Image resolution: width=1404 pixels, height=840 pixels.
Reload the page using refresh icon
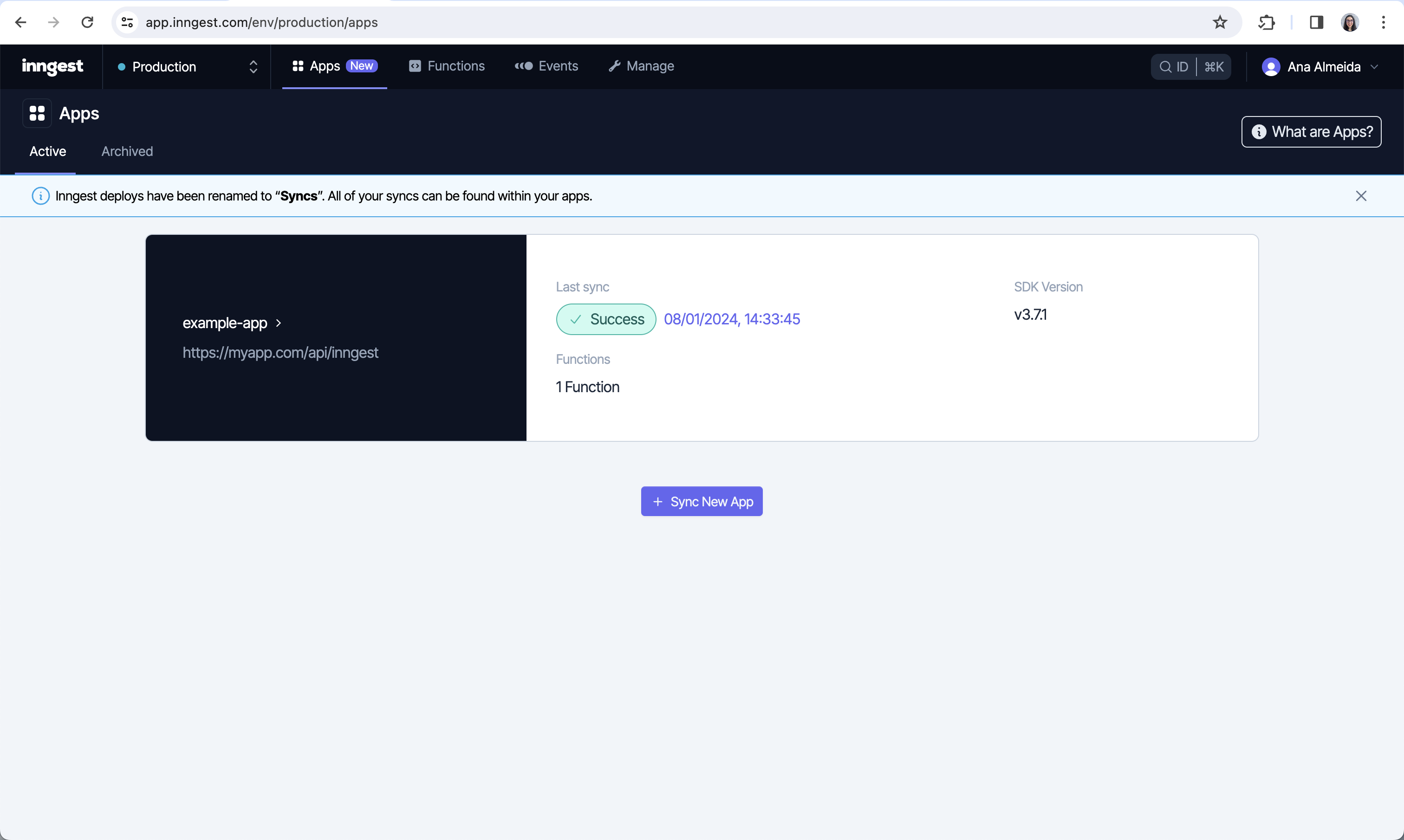coord(87,22)
